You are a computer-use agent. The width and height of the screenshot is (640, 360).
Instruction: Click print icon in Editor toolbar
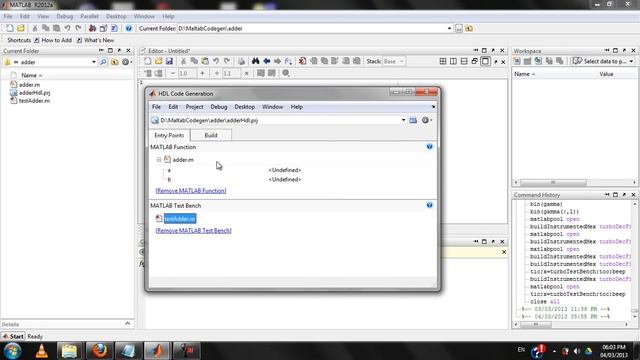241,61
